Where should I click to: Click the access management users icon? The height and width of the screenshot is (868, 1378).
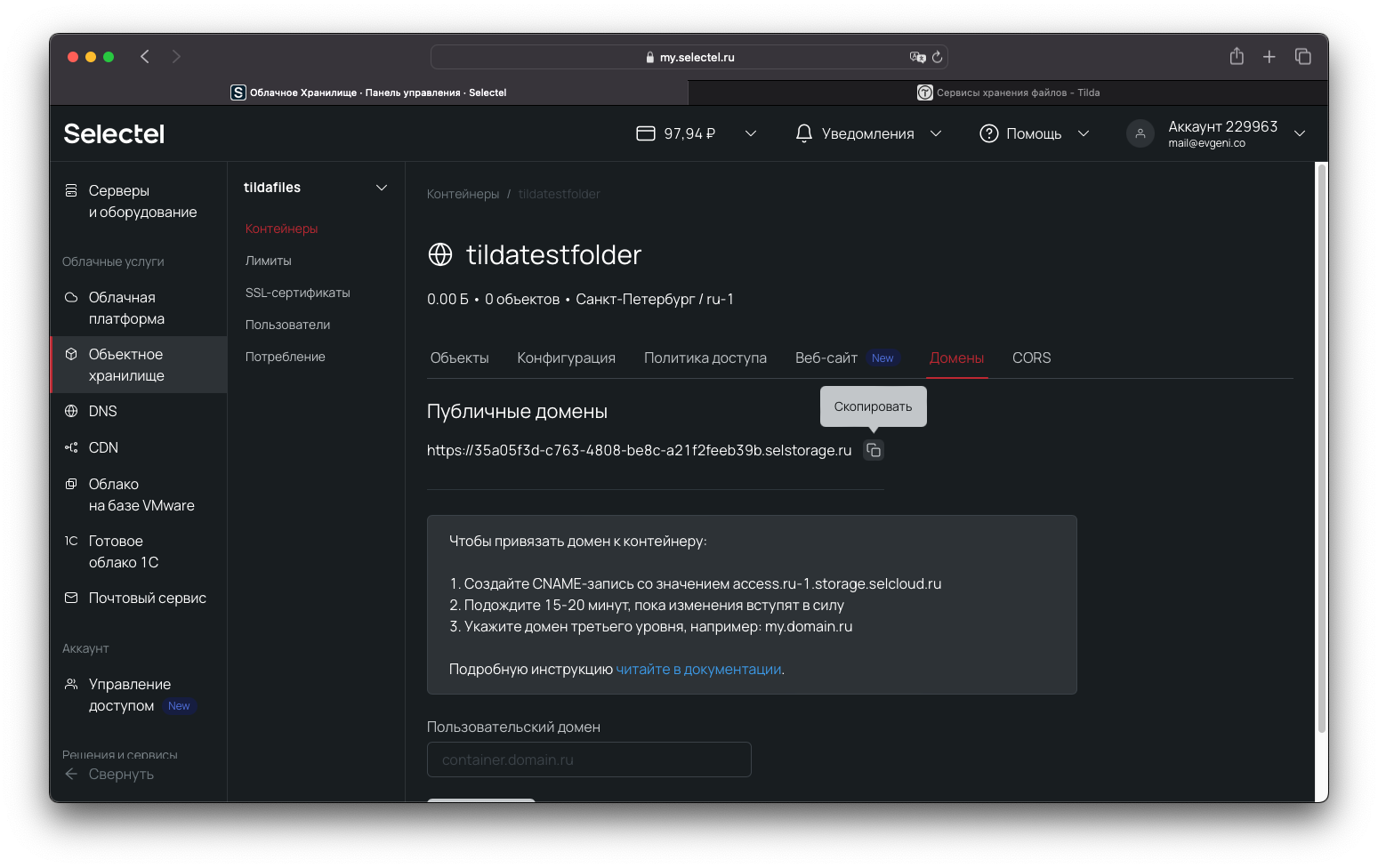[x=71, y=684]
